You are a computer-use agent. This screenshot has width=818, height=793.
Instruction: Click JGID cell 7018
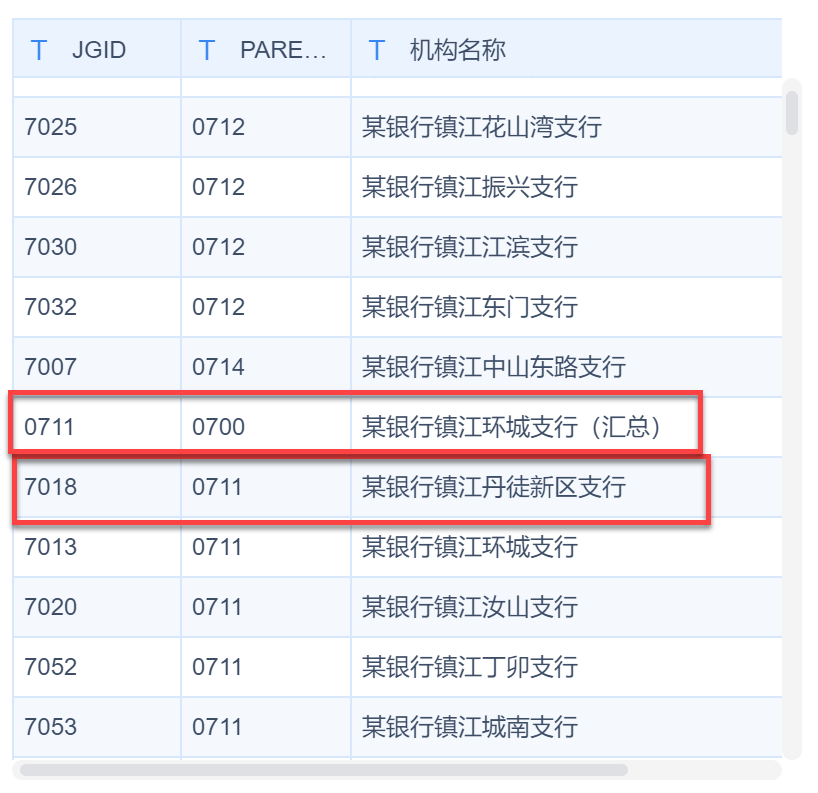point(50,488)
